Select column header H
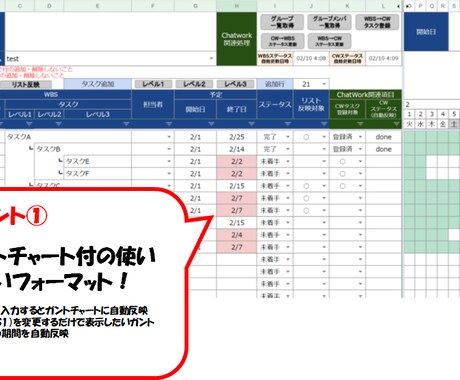The width and height of the screenshot is (460, 380). pyautogui.click(x=237, y=6)
